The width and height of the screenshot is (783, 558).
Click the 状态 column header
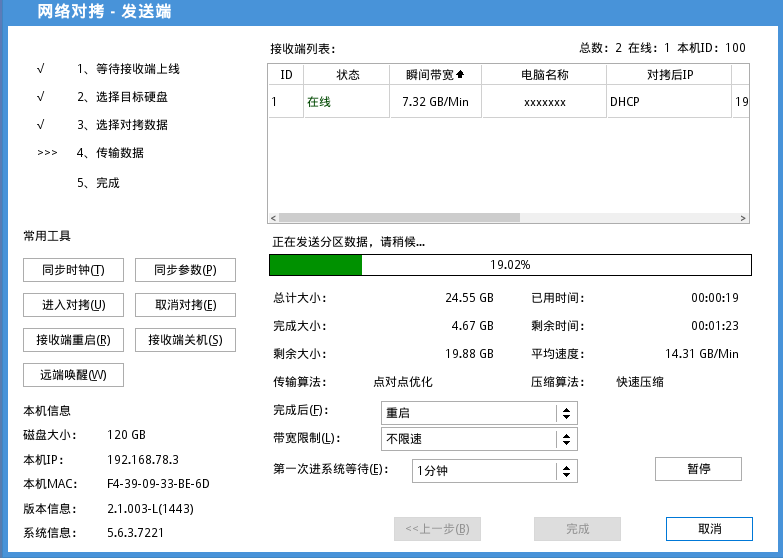click(x=347, y=75)
